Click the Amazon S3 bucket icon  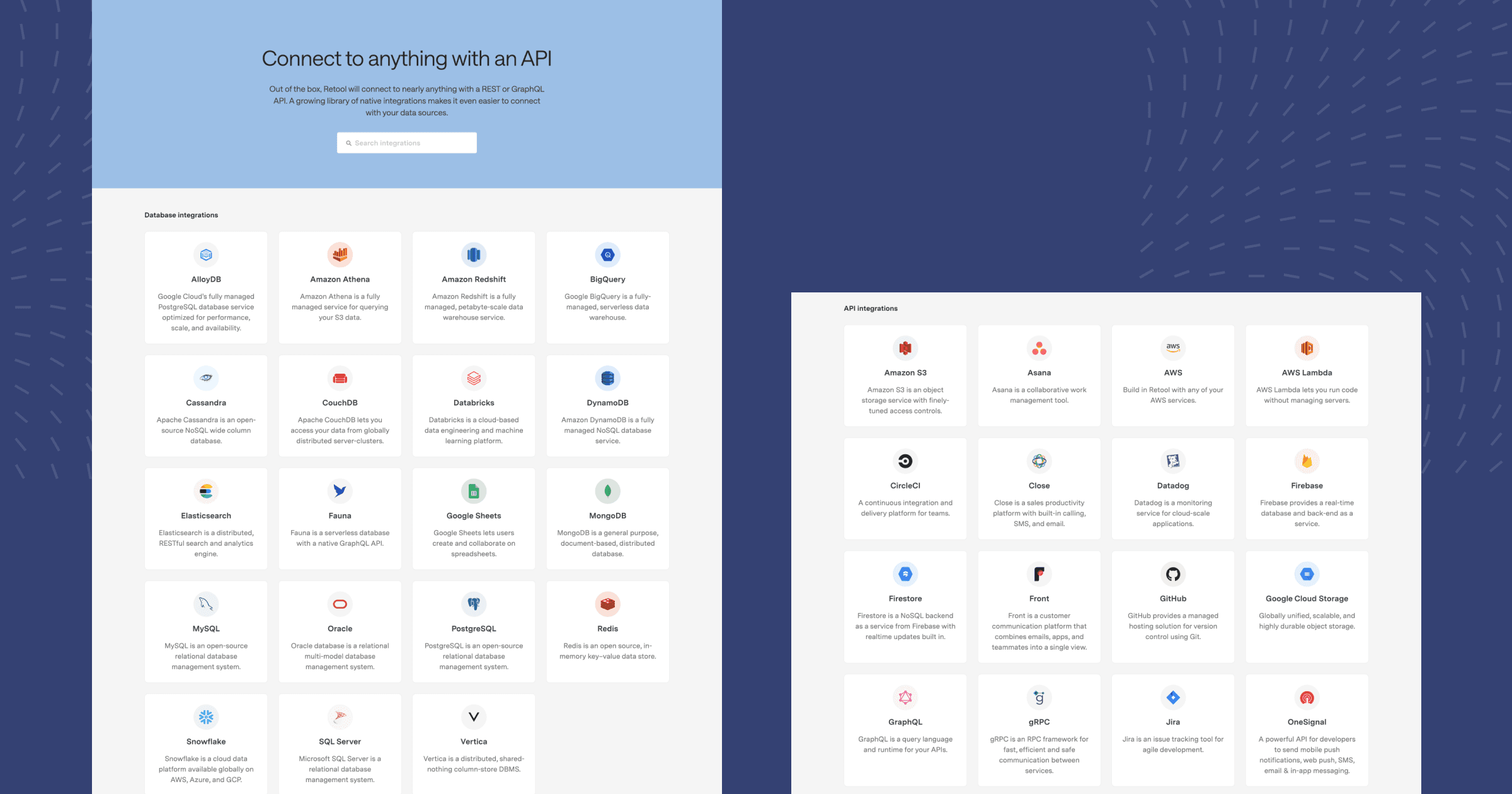905,348
